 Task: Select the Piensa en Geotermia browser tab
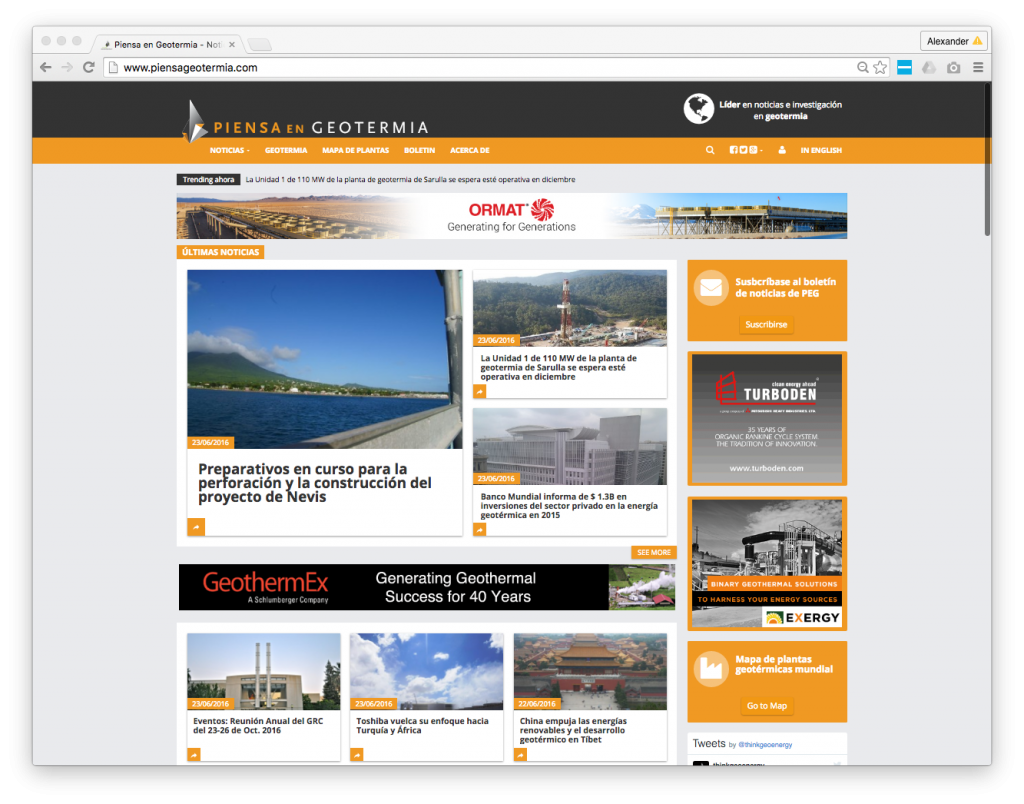coord(167,44)
